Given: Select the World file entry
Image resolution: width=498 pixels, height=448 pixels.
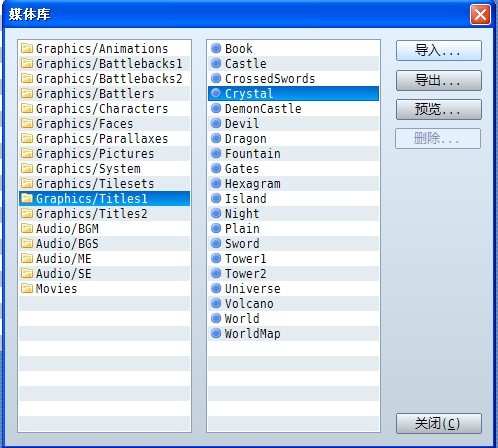Looking at the screenshot, I should click(x=293, y=318).
